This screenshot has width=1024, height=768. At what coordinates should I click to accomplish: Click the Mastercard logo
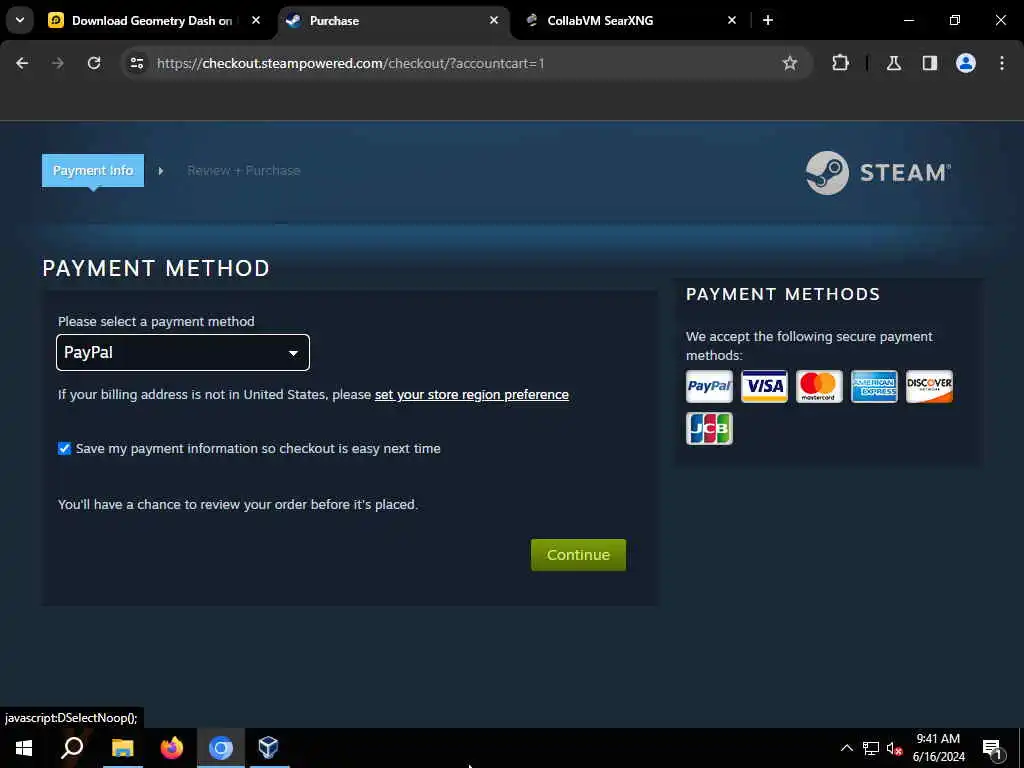(819, 386)
